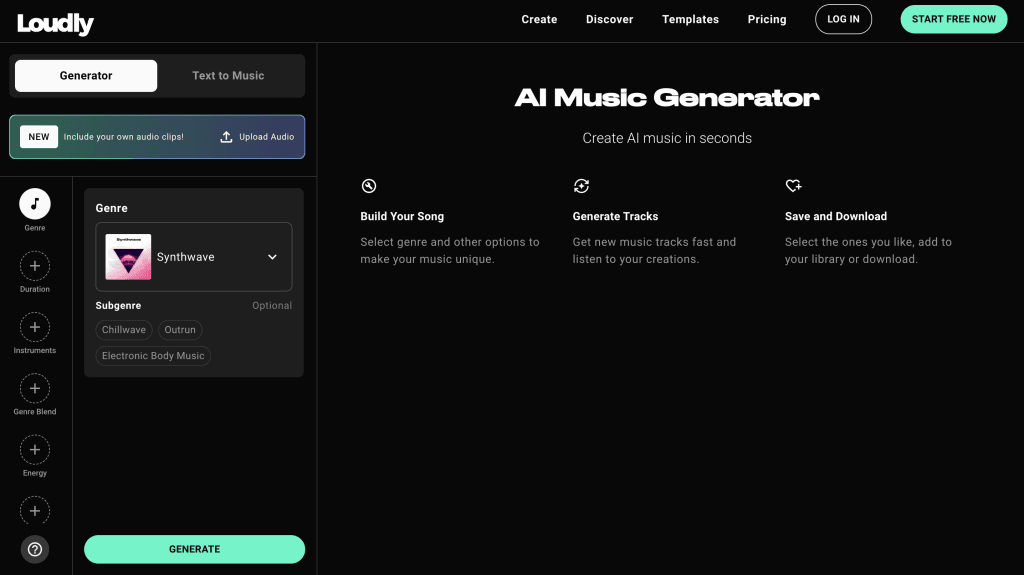The width and height of the screenshot is (1024, 575).
Task: Select the Generator tab
Action: [86, 76]
